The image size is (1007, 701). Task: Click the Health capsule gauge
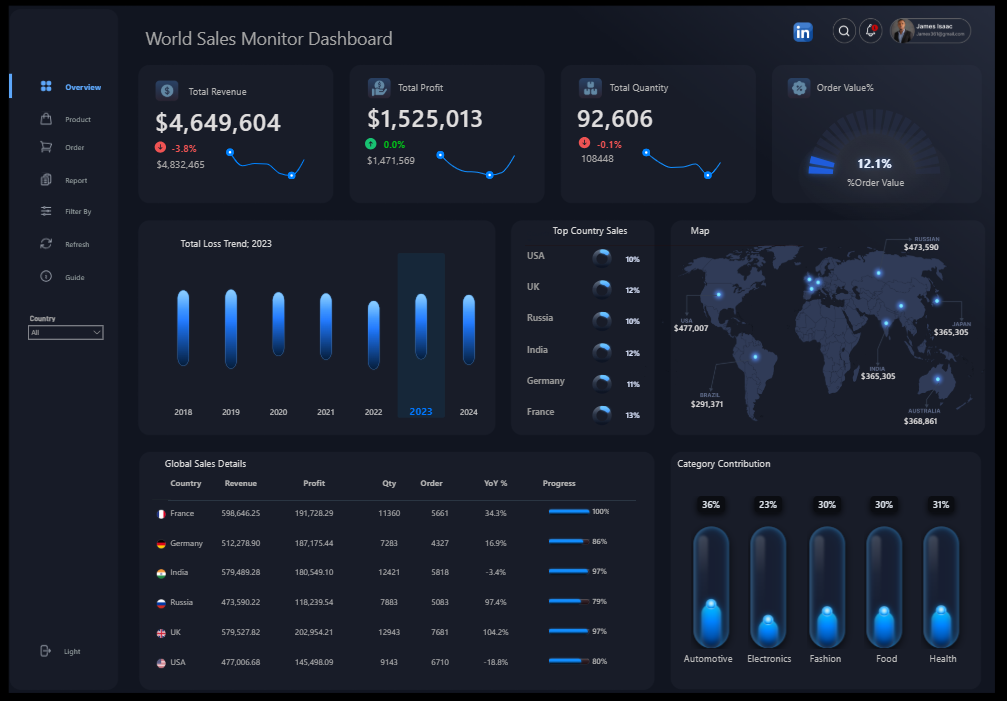(x=941, y=587)
